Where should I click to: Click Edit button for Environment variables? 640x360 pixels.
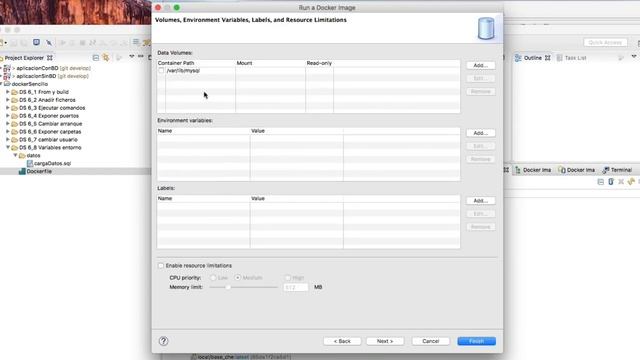tap(480, 146)
